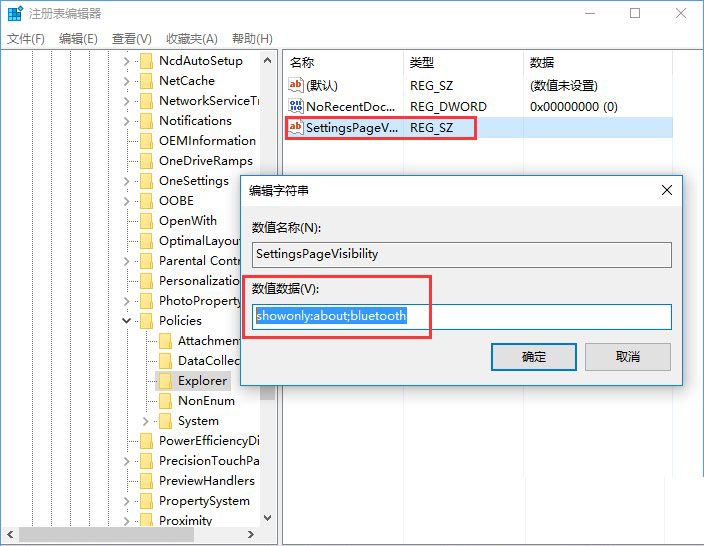This screenshot has width=704, height=546.
Task: Open the 查看(V) menu
Action: [132, 38]
